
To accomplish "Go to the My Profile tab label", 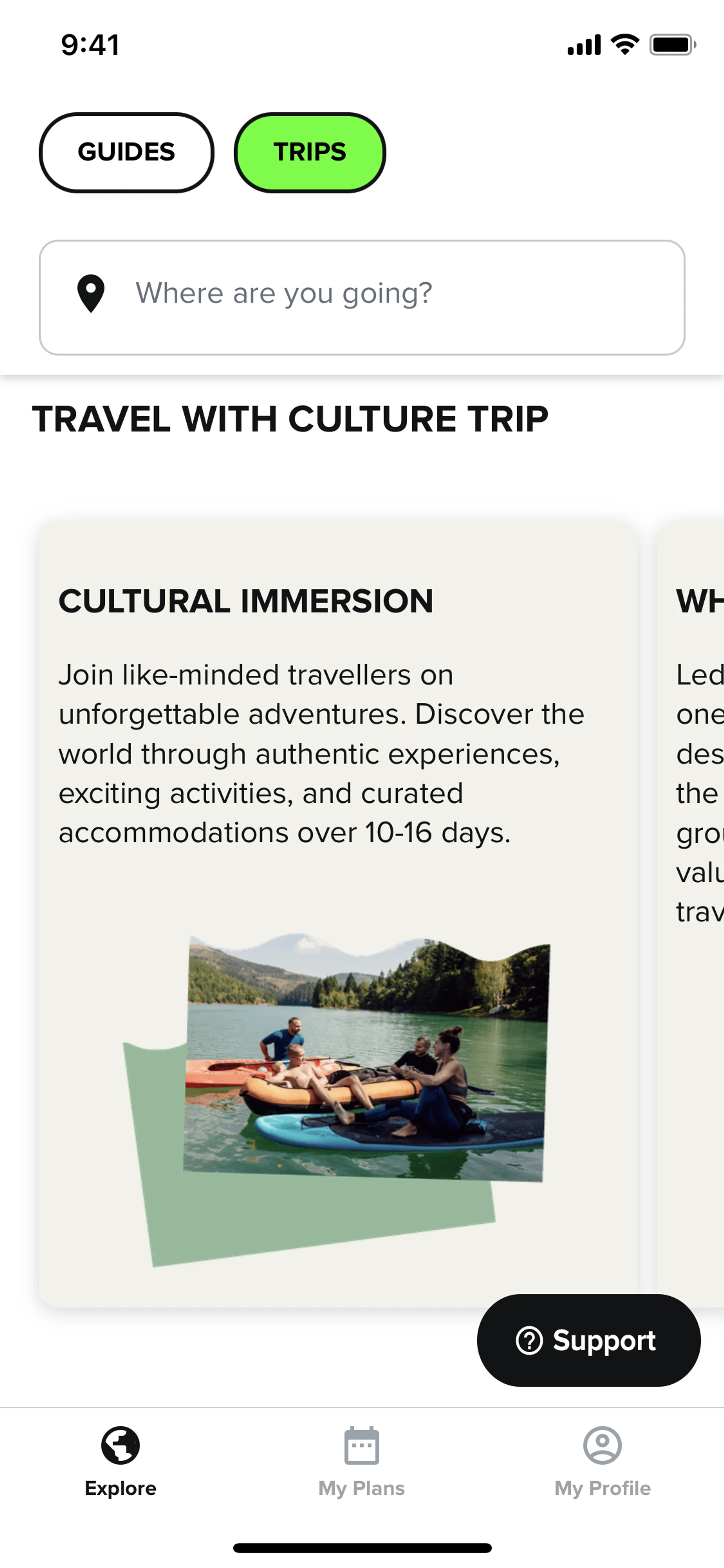I will tap(602, 1488).
